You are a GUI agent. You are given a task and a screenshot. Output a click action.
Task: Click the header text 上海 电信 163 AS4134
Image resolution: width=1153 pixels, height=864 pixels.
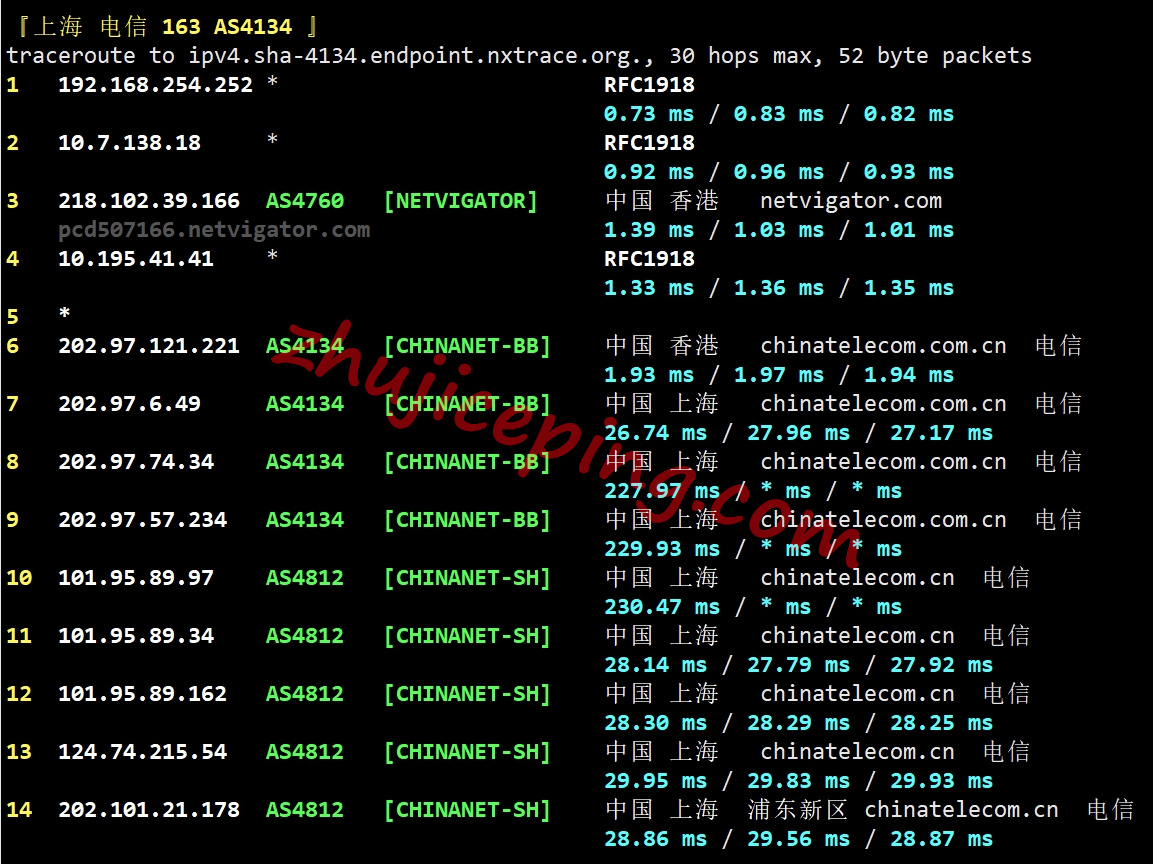(x=163, y=27)
